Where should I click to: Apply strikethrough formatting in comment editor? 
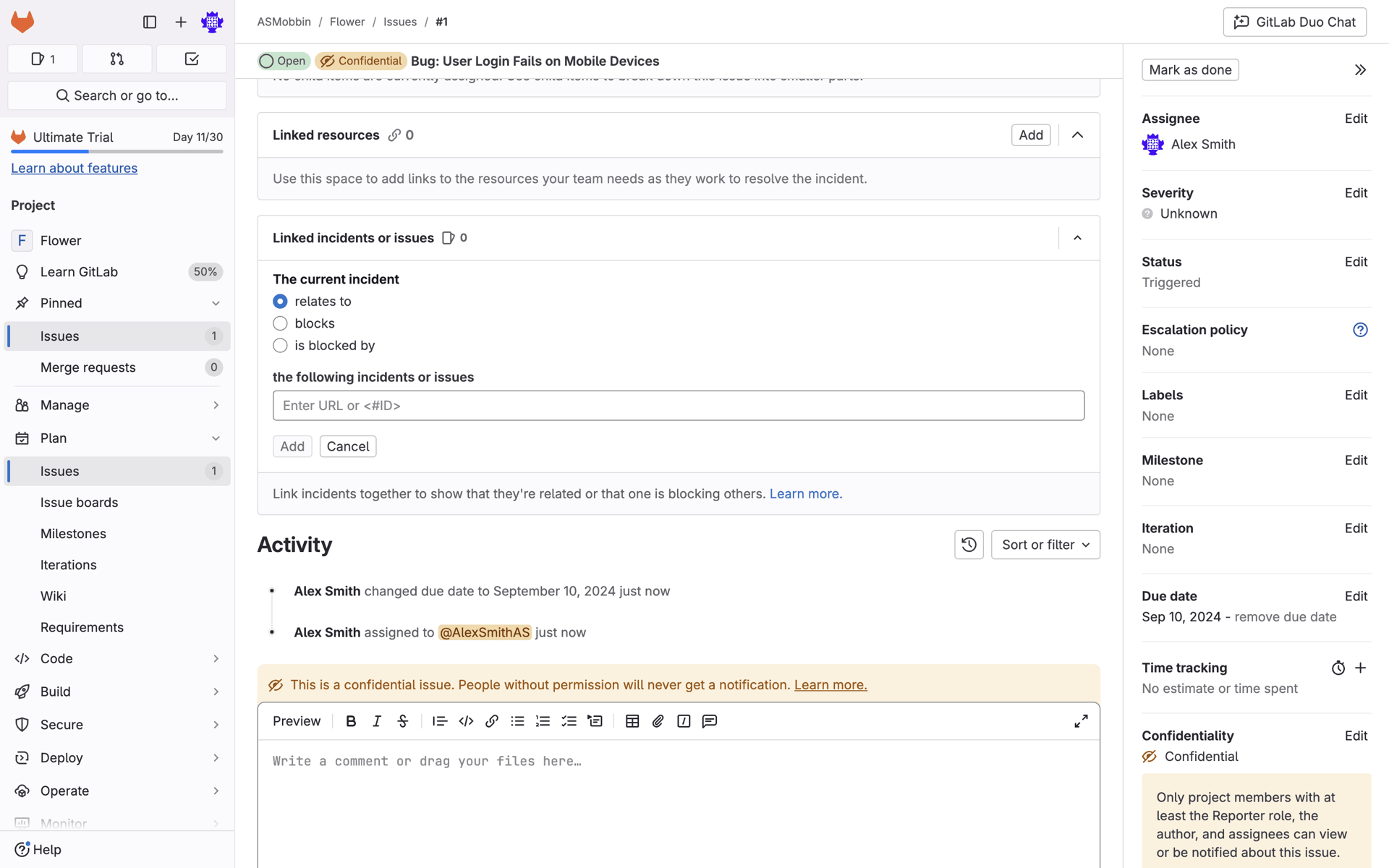tap(403, 721)
